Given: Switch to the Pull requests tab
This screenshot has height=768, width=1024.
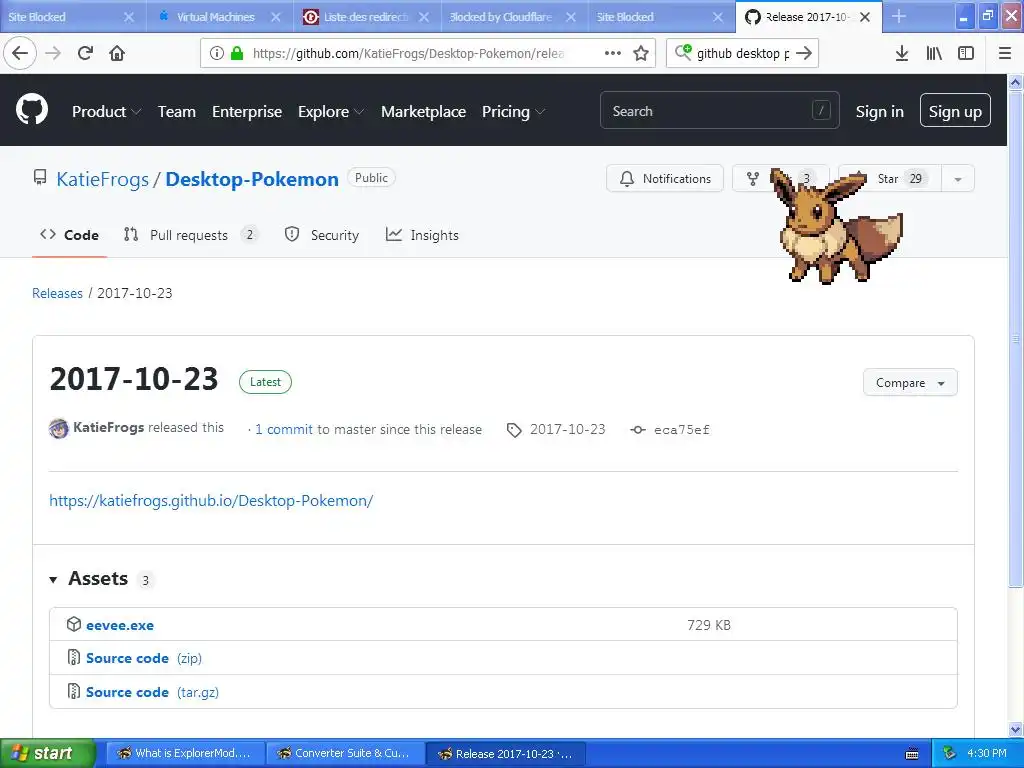Looking at the screenshot, I should click(x=190, y=235).
